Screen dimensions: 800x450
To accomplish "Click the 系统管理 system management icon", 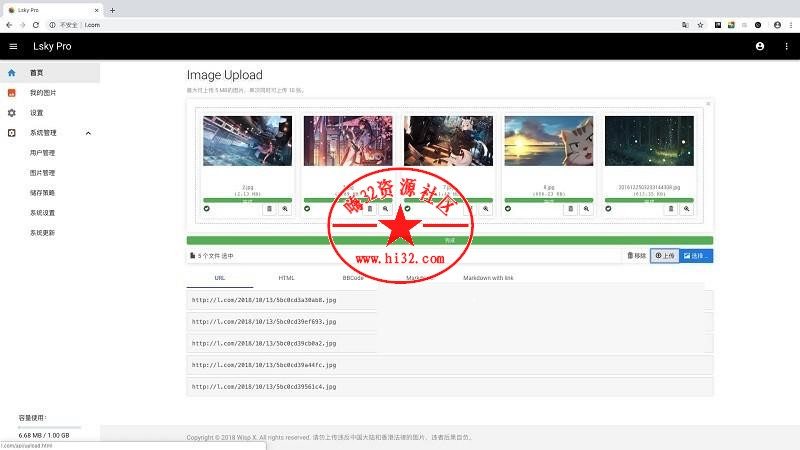I will point(12,133).
